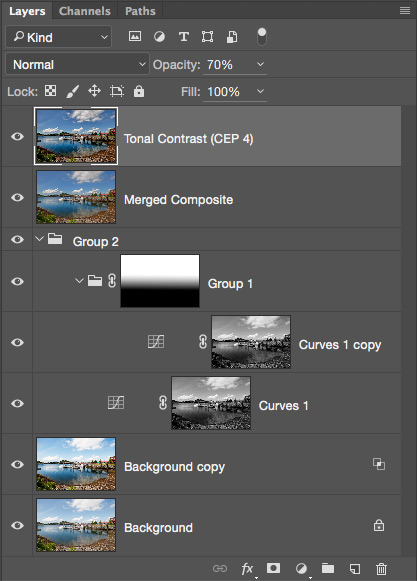Screen dimensions: 417x581
Task: Select the Group 1 gradient mask thumbnail
Action: coord(160,281)
